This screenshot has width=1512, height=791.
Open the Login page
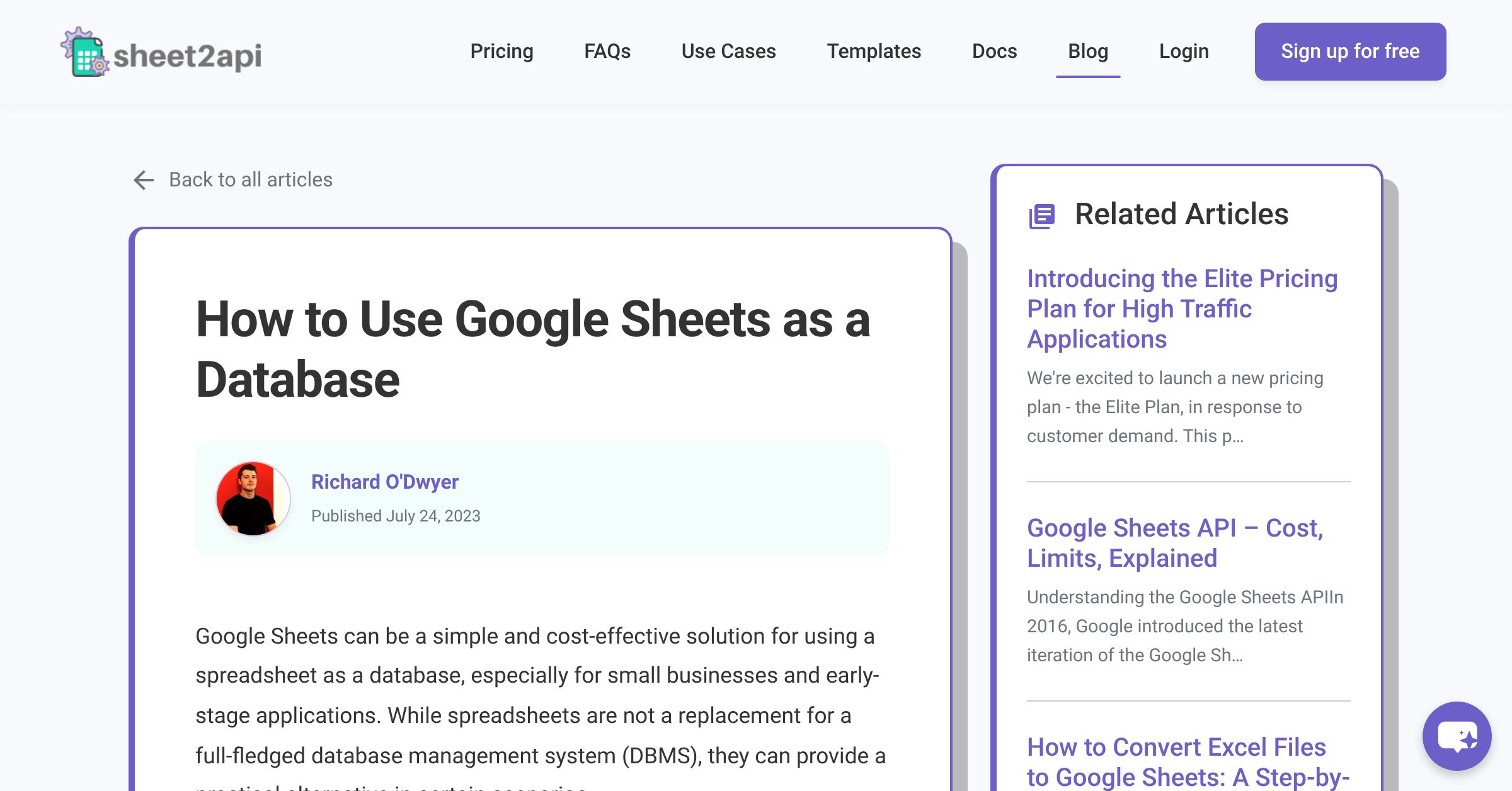coord(1184,51)
